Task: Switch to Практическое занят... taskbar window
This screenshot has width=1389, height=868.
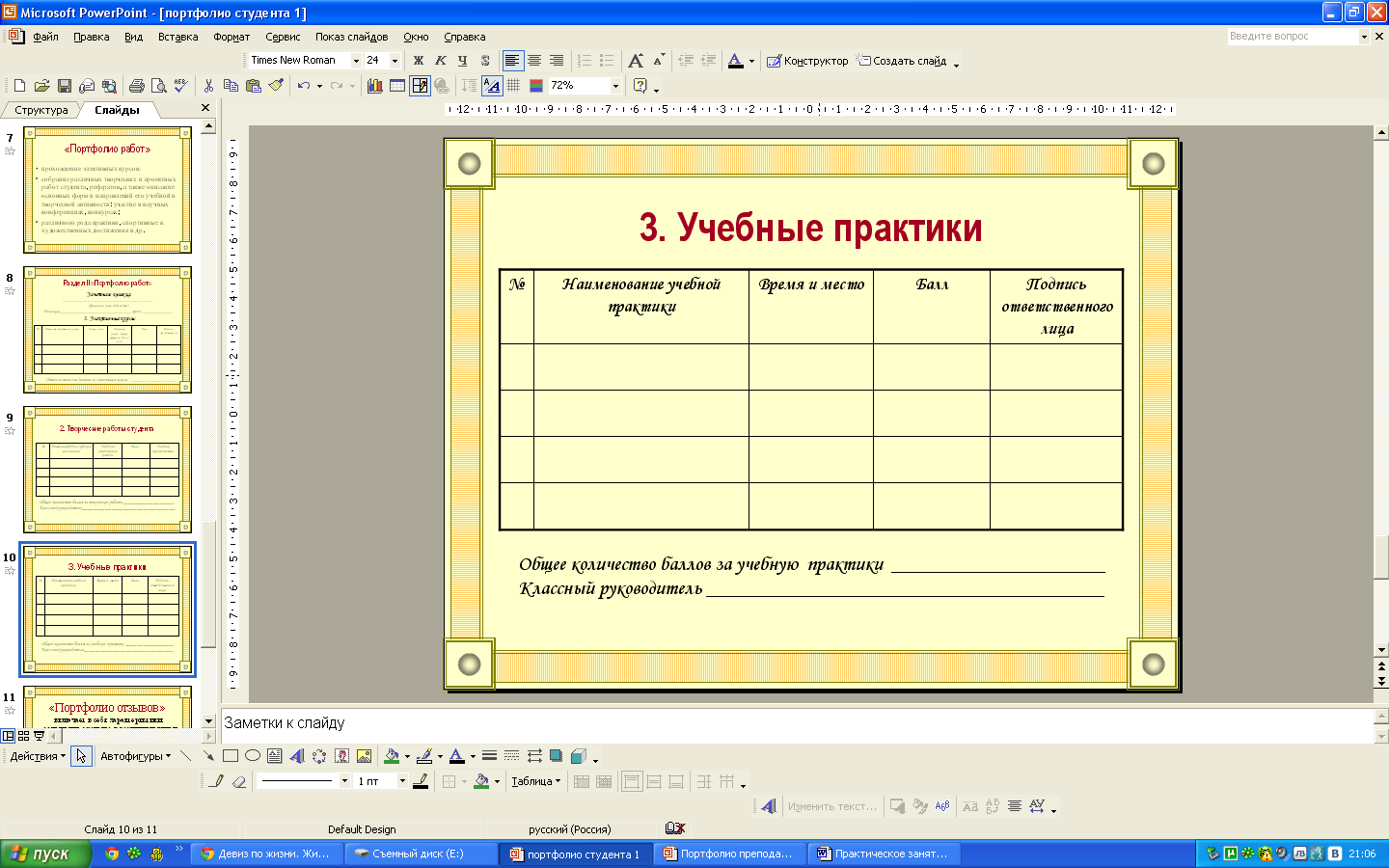Action: (x=885, y=854)
